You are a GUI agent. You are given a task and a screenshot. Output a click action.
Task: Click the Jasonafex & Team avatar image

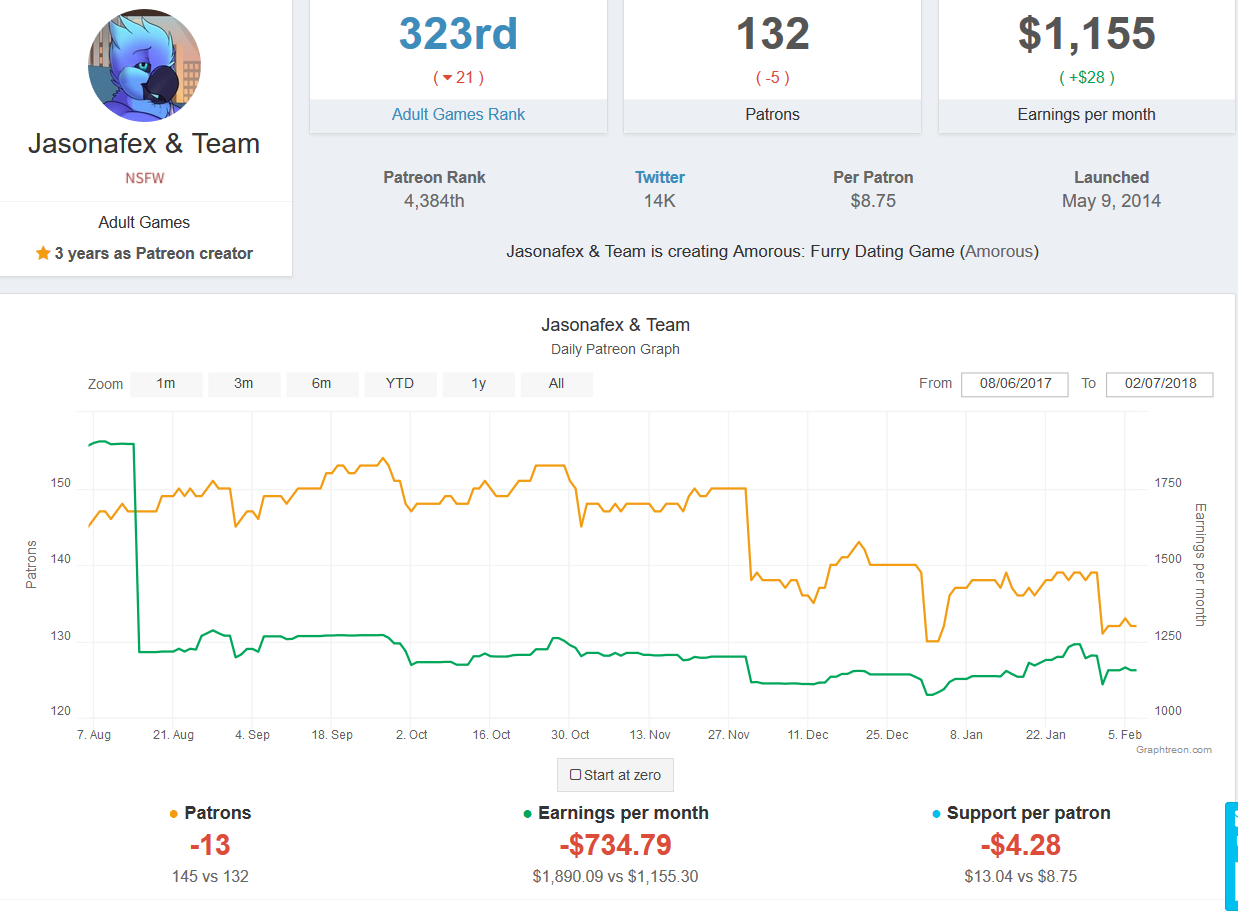[x=145, y=66]
